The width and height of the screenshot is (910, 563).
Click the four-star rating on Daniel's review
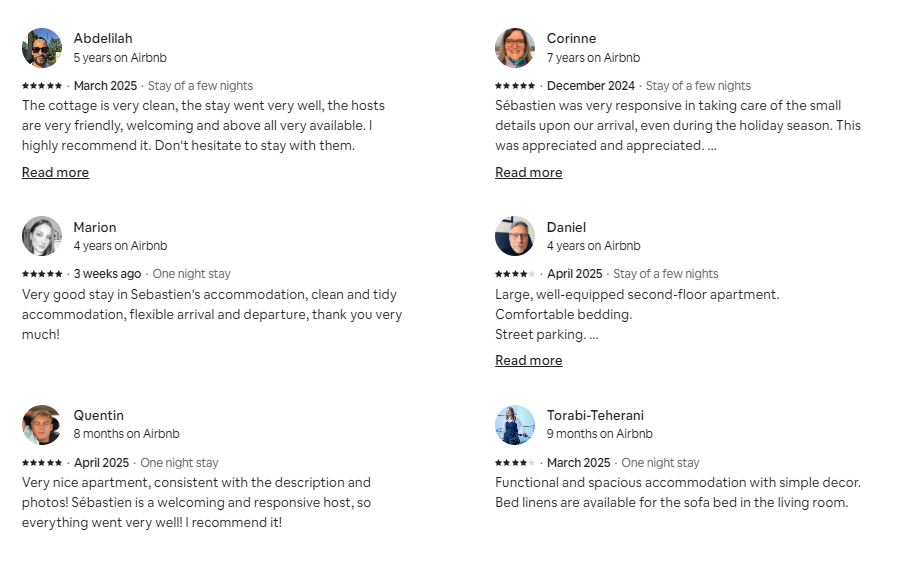tap(515, 274)
